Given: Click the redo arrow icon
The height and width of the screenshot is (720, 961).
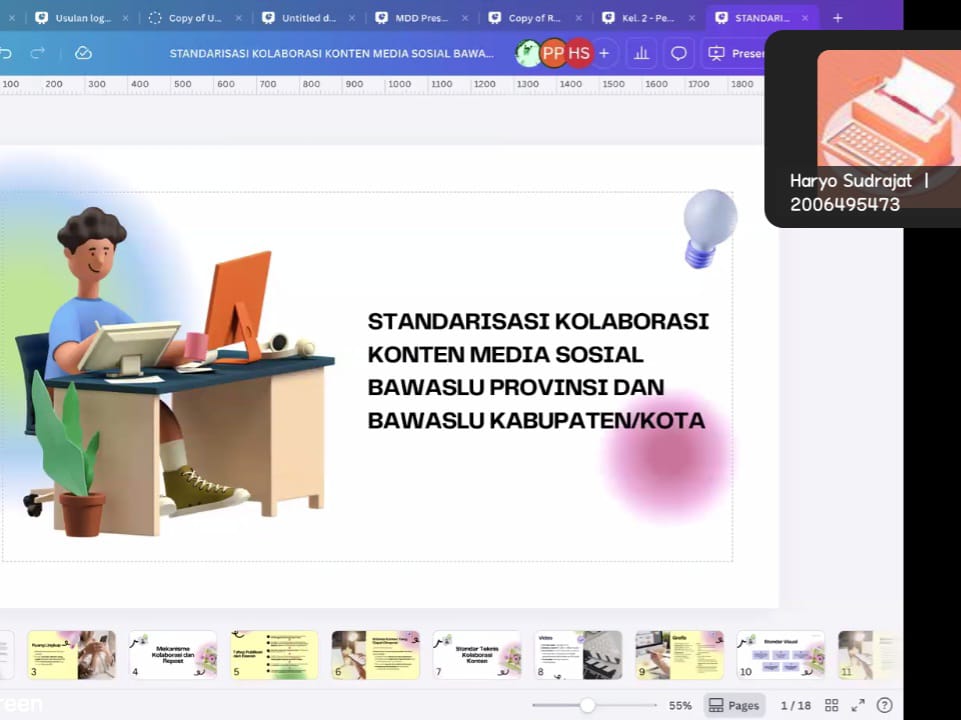Looking at the screenshot, I should (38, 53).
